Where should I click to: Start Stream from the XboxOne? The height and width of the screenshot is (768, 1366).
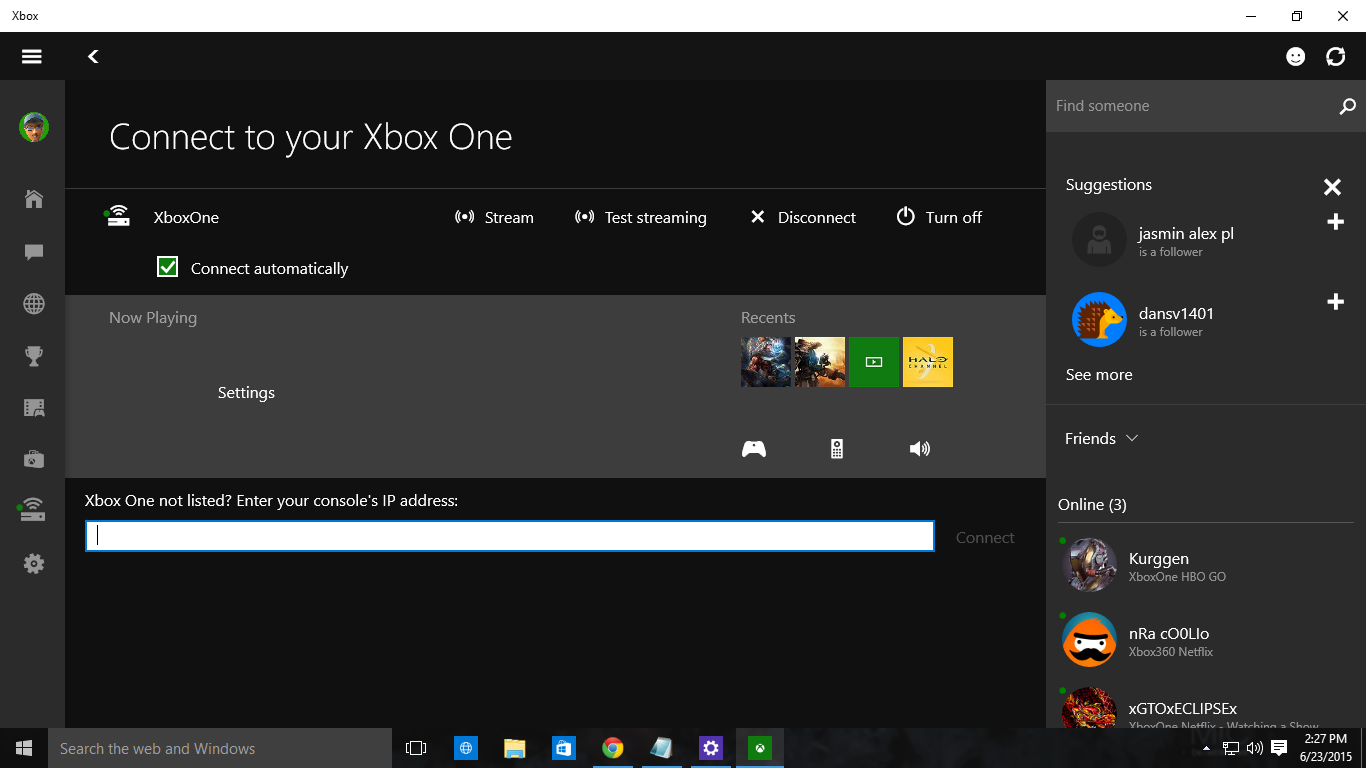tap(494, 217)
